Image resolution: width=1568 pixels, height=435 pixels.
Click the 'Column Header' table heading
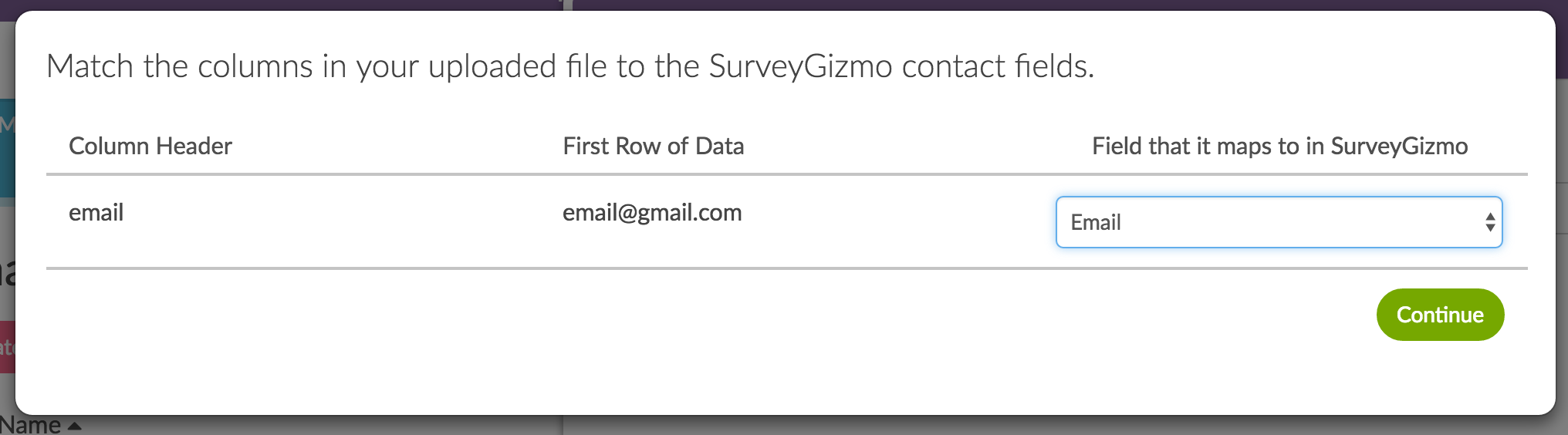click(150, 146)
